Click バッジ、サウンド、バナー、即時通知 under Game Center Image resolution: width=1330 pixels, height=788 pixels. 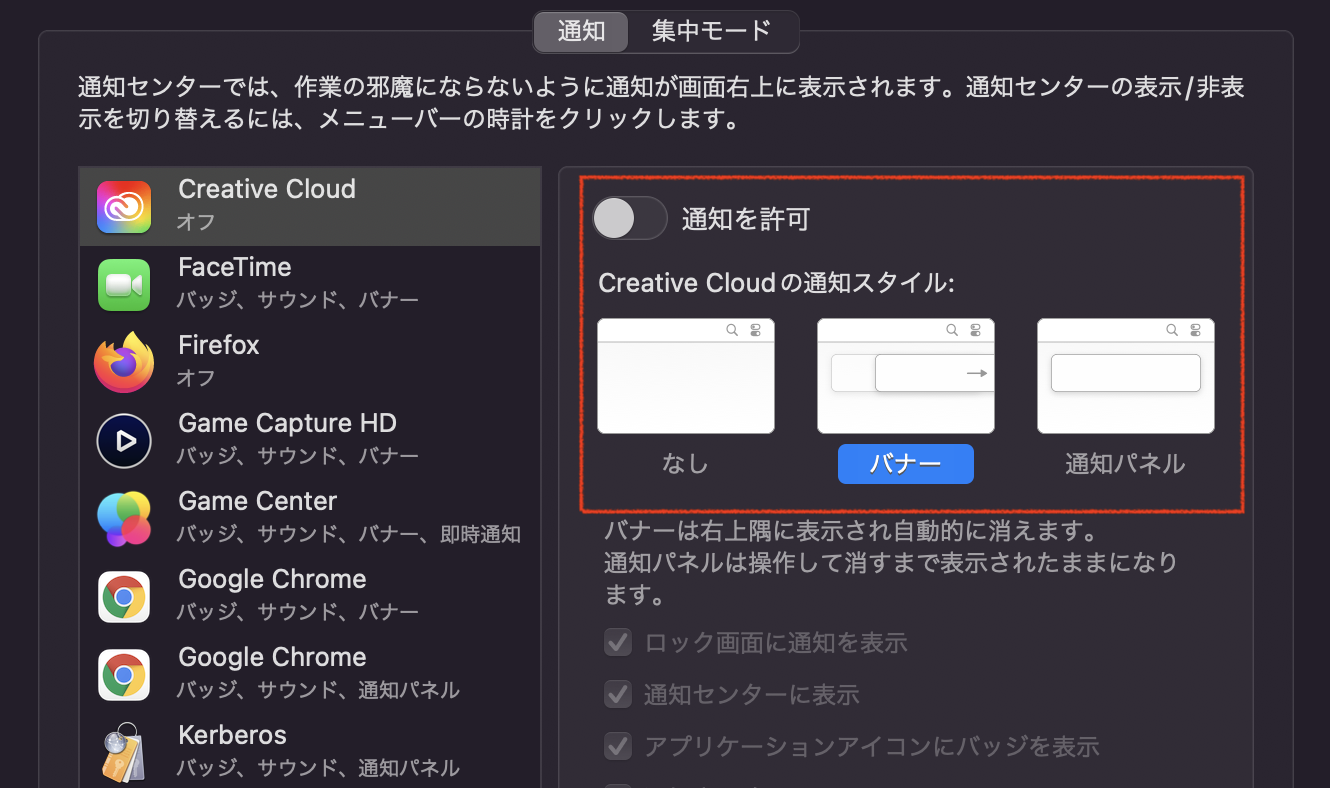pyautogui.click(x=349, y=534)
